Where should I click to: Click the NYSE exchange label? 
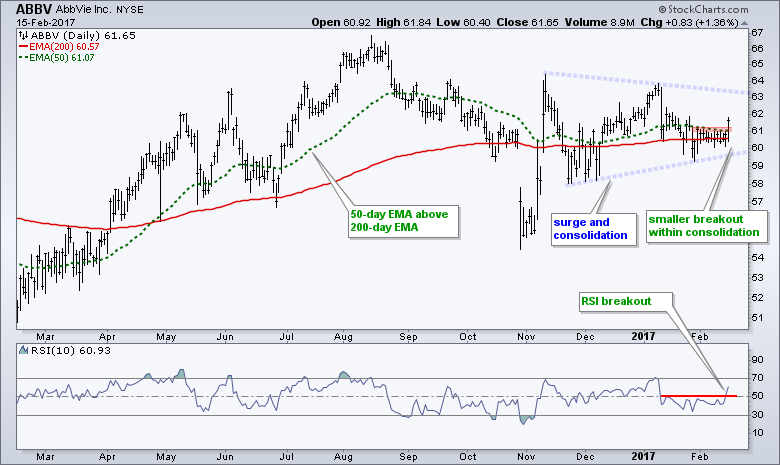pos(129,9)
